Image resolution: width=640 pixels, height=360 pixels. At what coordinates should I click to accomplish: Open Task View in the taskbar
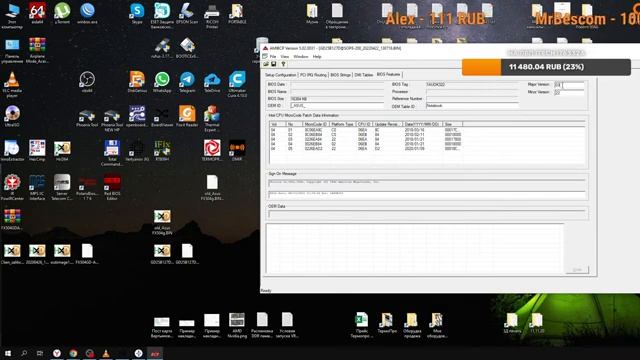(40, 353)
